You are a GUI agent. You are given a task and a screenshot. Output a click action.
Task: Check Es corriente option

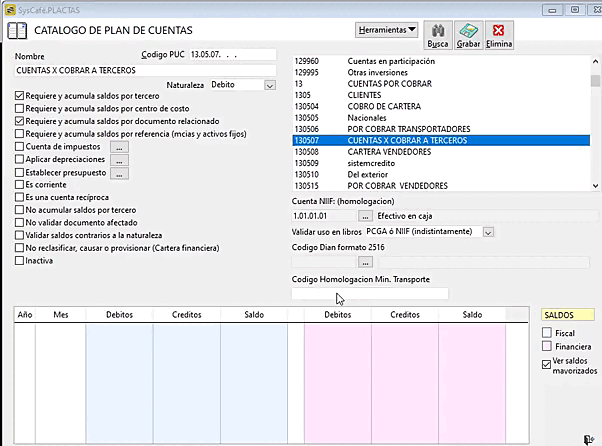tap(19, 185)
